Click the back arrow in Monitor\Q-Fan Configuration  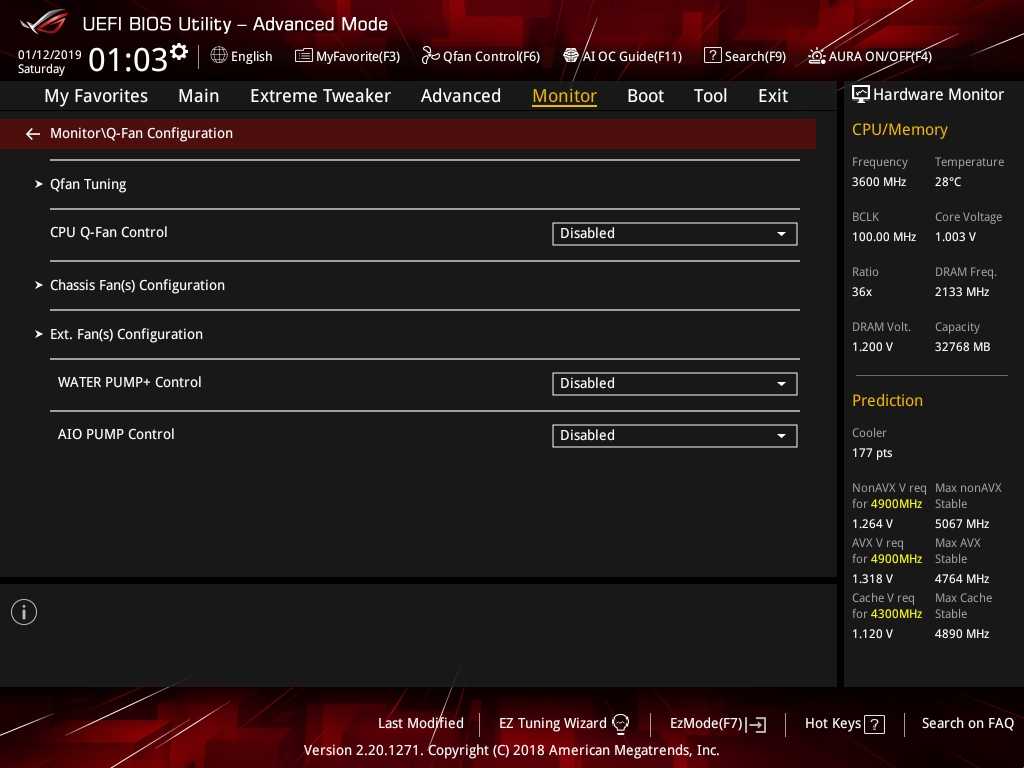point(33,133)
